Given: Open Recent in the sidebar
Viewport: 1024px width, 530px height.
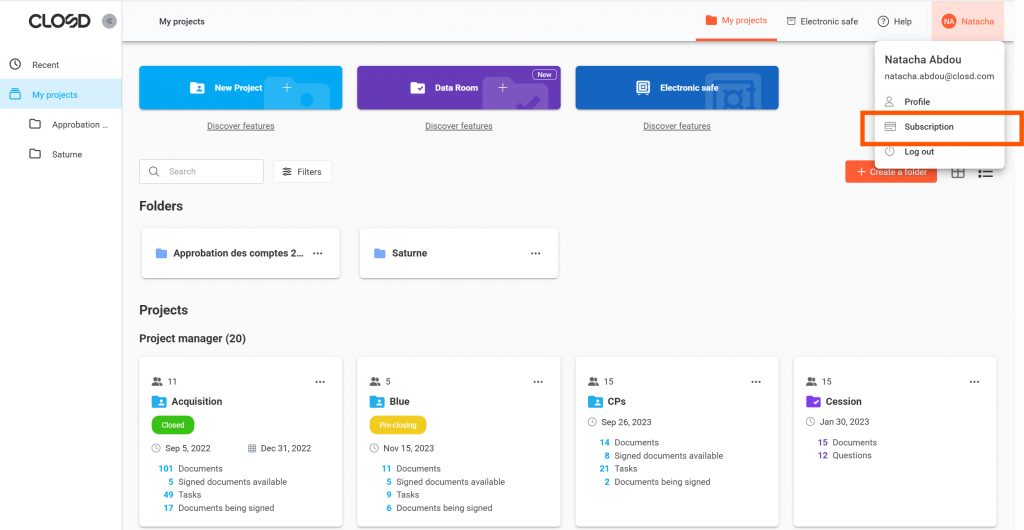Looking at the screenshot, I should coord(45,65).
